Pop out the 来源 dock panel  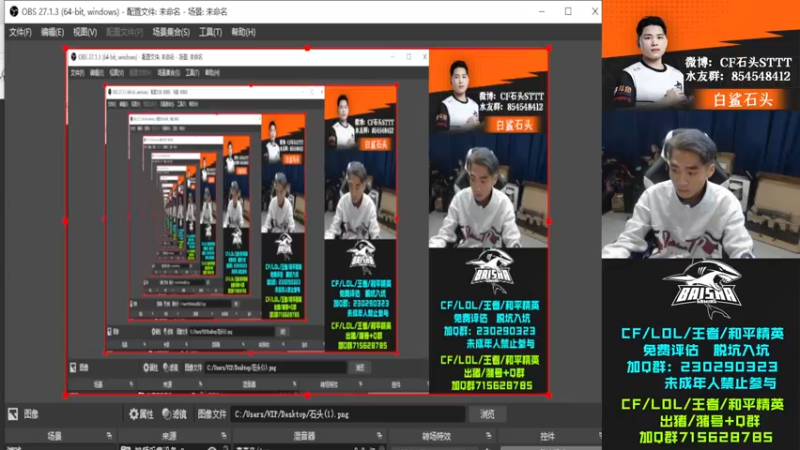tap(223, 436)
